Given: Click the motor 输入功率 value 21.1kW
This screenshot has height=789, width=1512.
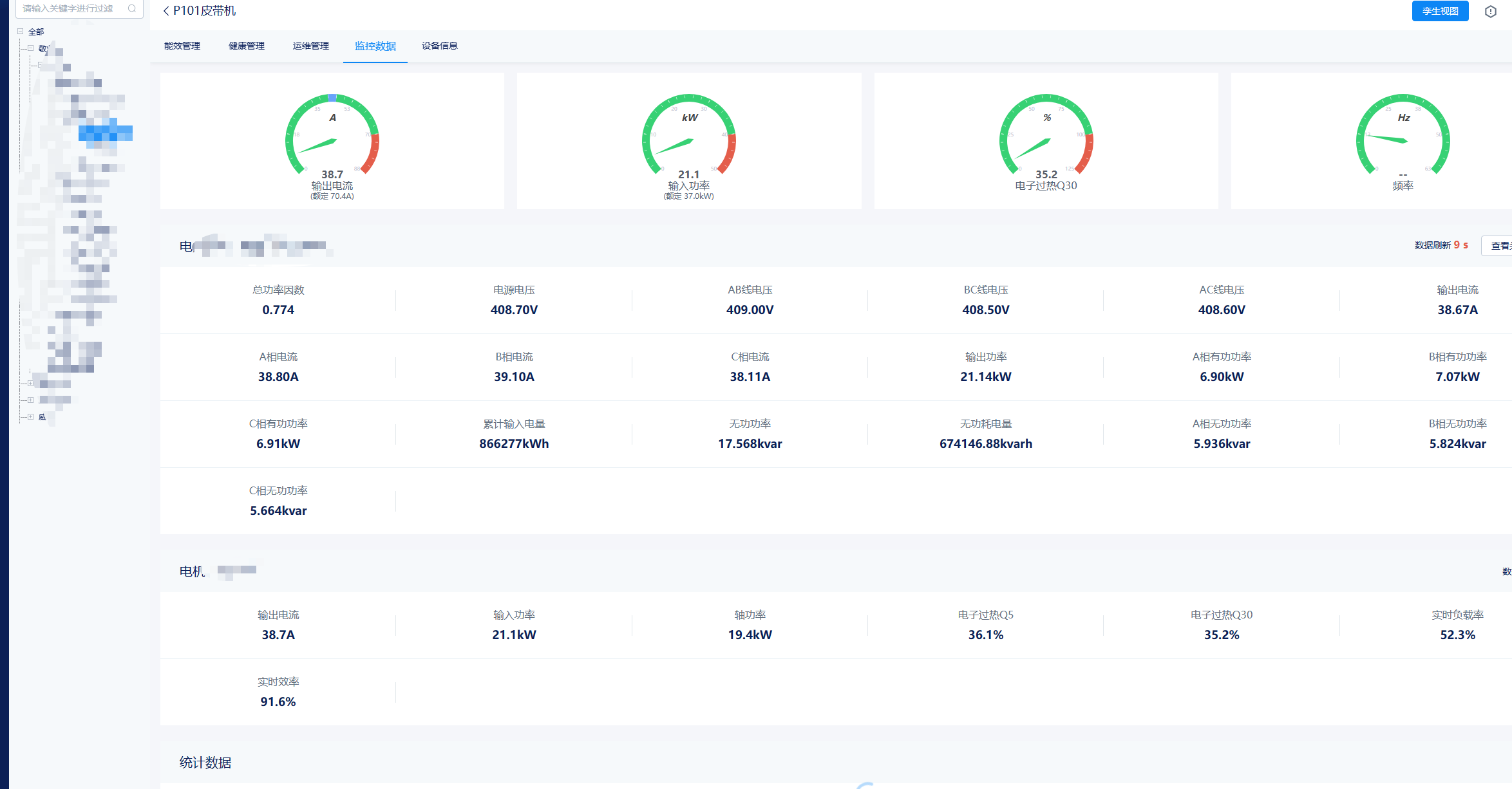Looking at the screenshot, I should [514, 635].
